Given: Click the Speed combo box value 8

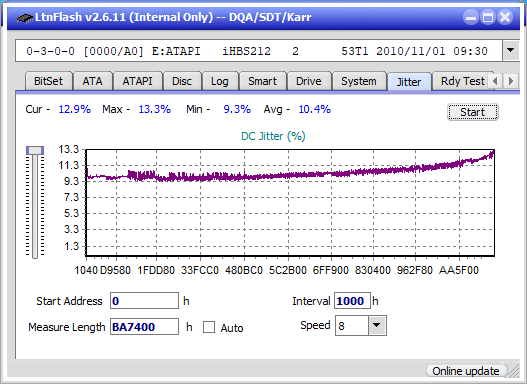Looking at the screenshot, I should 352,326.
